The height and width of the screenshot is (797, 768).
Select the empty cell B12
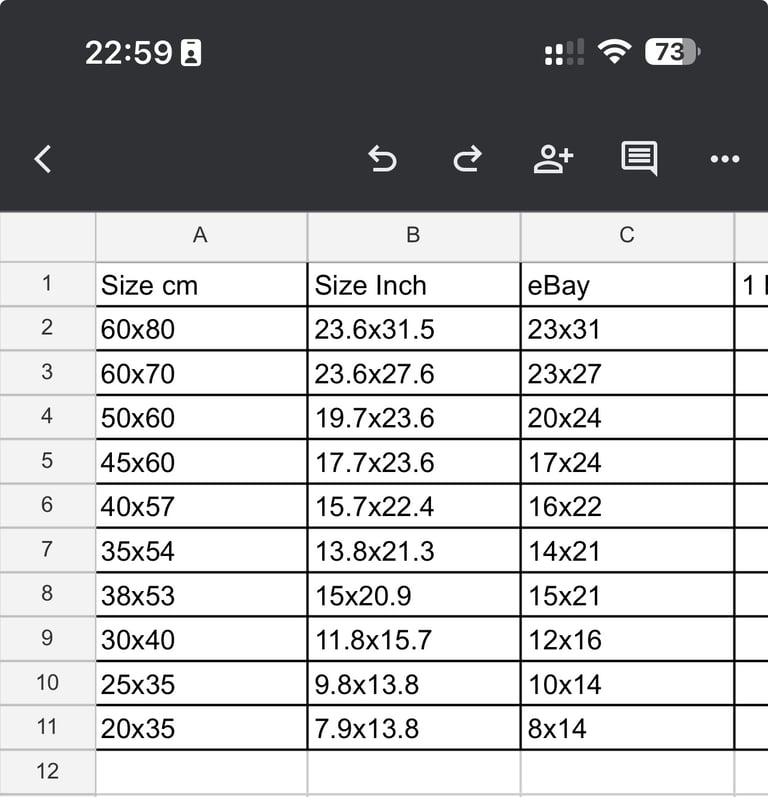point(414,772)
